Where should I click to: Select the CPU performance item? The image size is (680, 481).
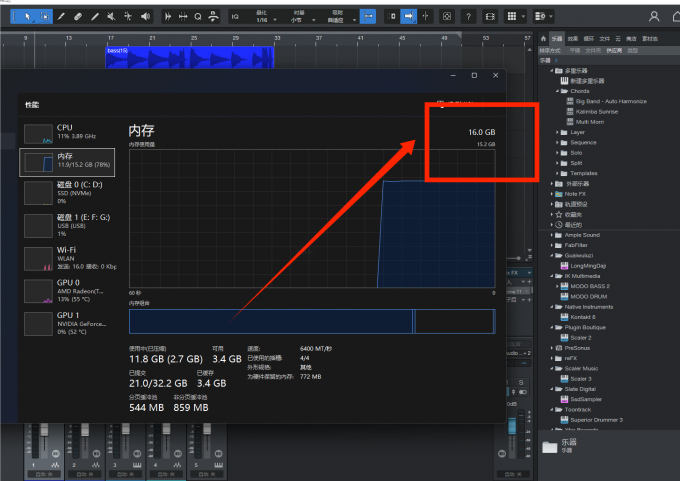click(70, 133)
